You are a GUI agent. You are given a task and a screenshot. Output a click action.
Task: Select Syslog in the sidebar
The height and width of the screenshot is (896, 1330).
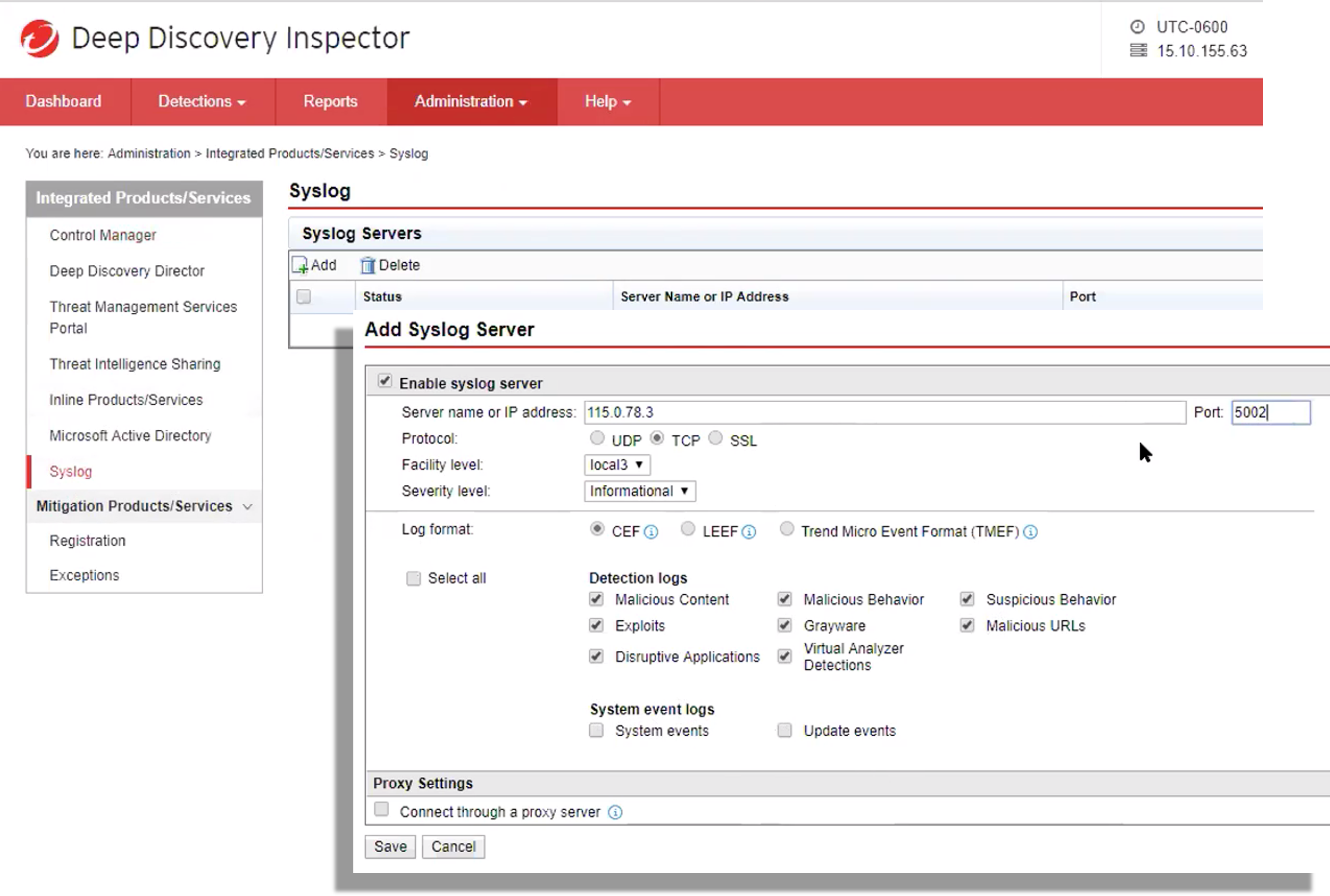[x=71, y=472]
